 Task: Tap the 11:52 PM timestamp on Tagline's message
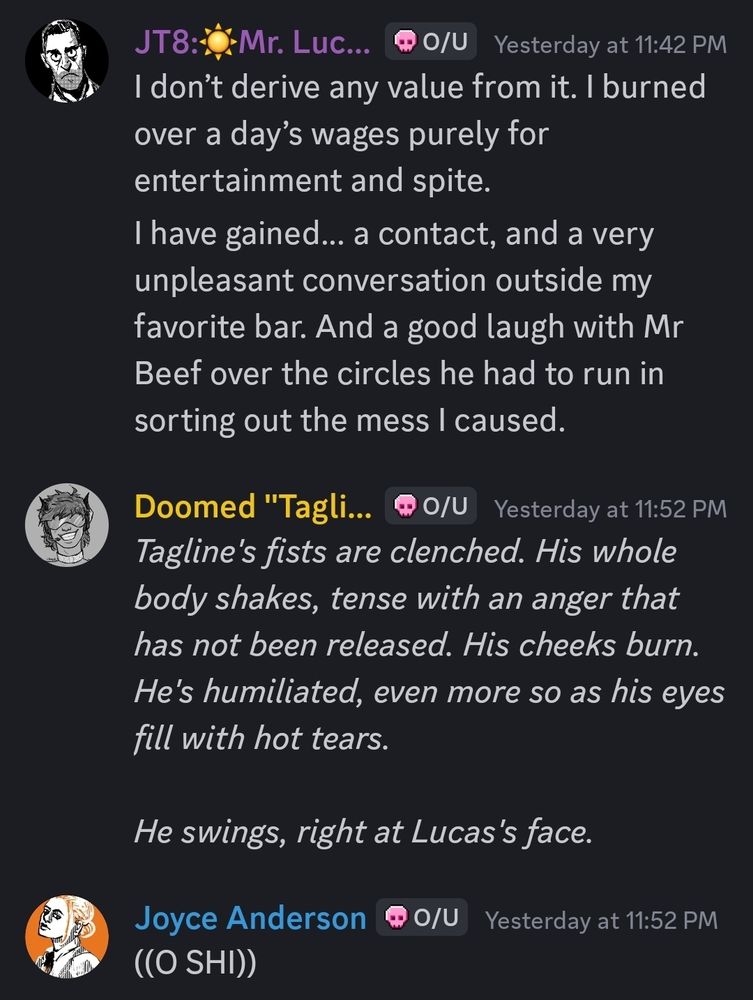610,508
